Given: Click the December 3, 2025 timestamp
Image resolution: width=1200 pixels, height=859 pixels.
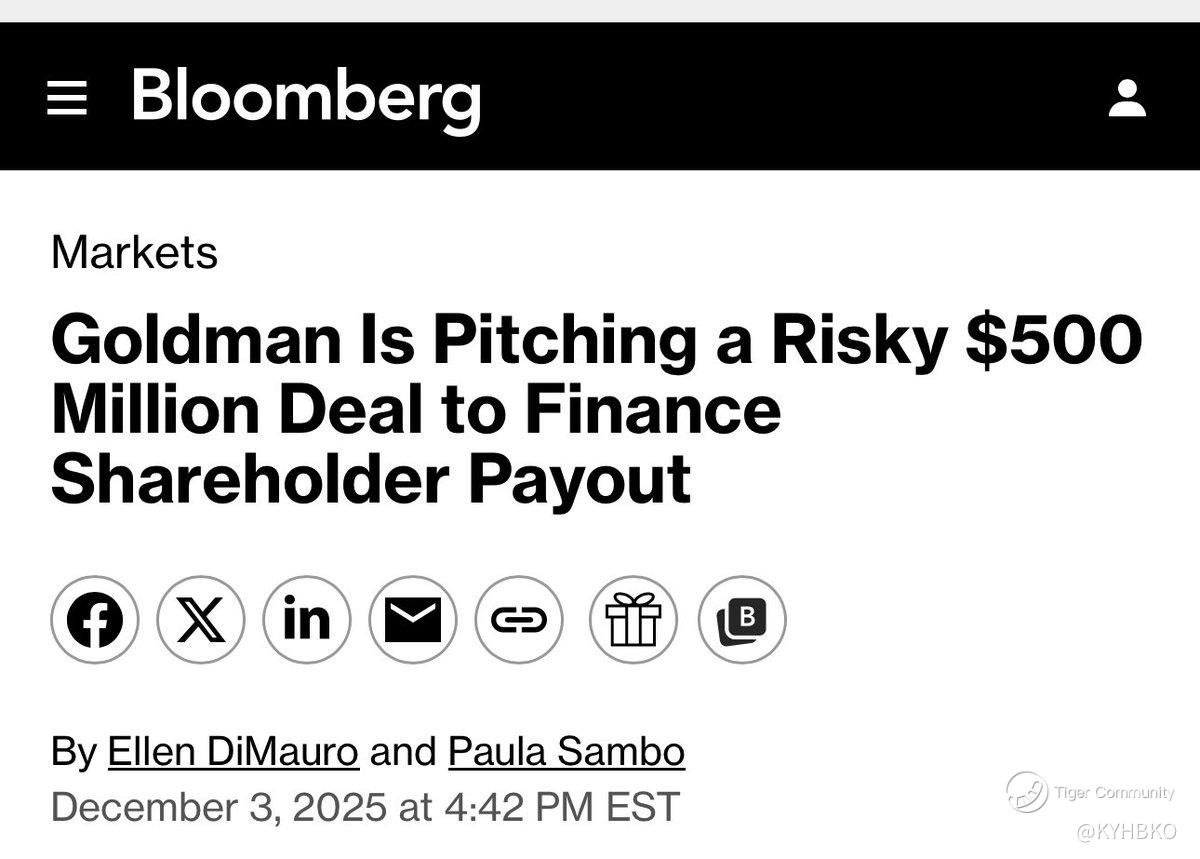Looking at the screenshot, I should tap(365, 806).
